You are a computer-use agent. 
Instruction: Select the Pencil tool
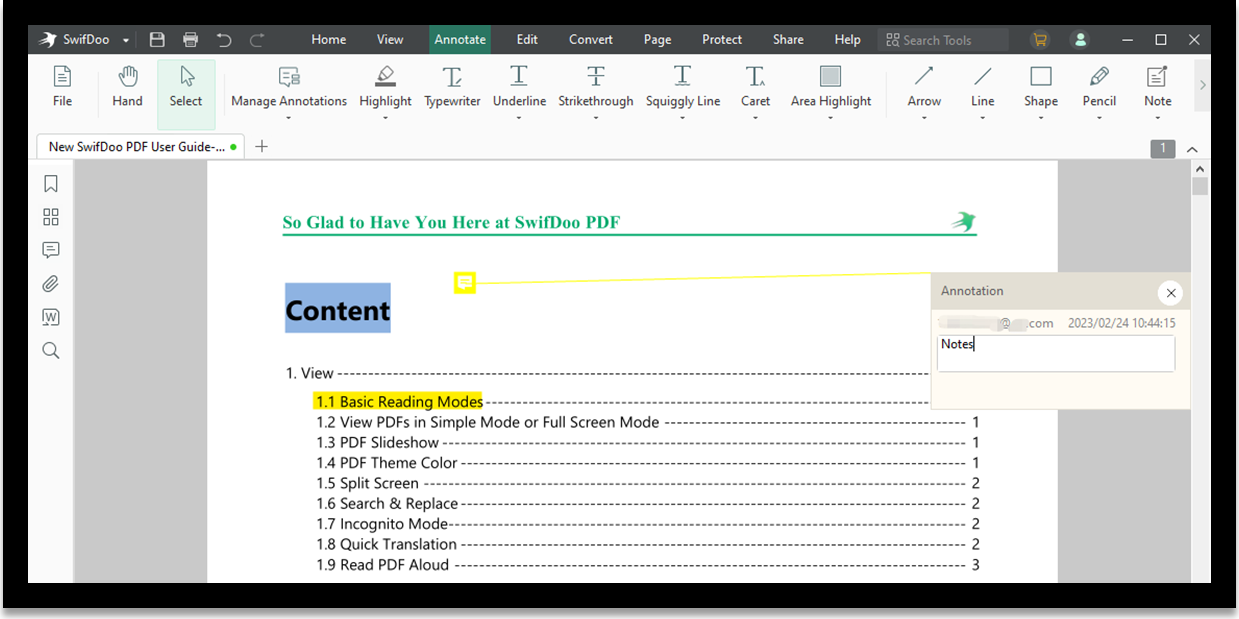click(x=1099, y=87)
